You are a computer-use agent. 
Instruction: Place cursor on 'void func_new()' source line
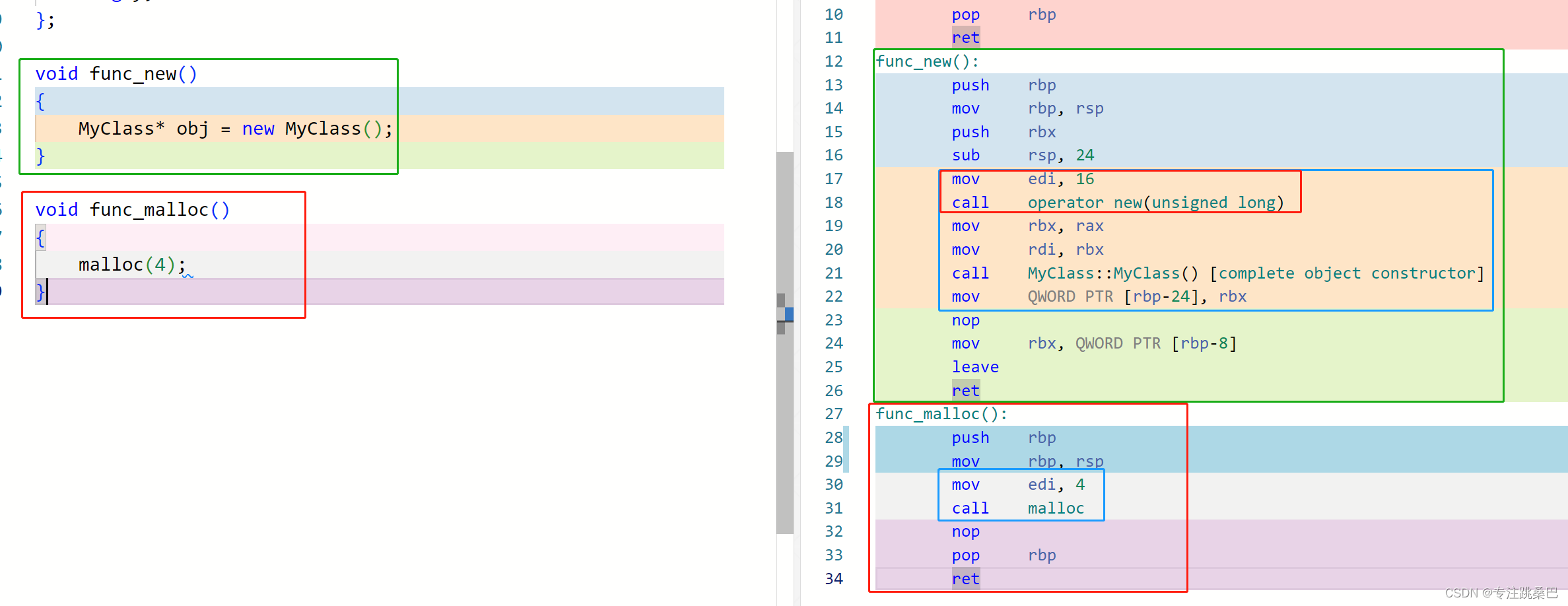[x=116, y=74]
